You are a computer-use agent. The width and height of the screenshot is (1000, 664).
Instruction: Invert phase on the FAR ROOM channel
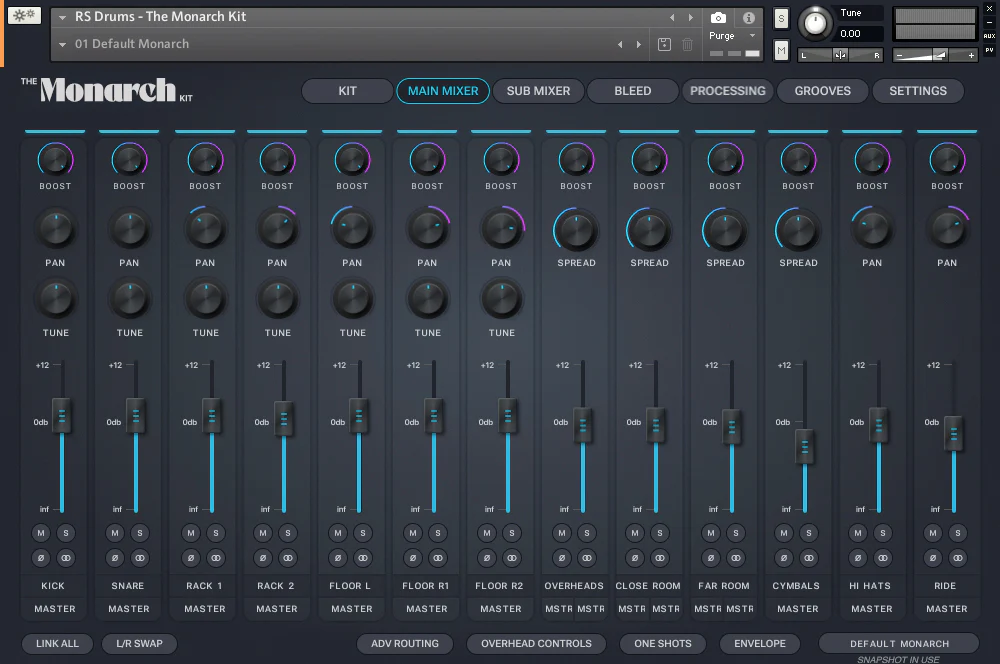point(711,558)
